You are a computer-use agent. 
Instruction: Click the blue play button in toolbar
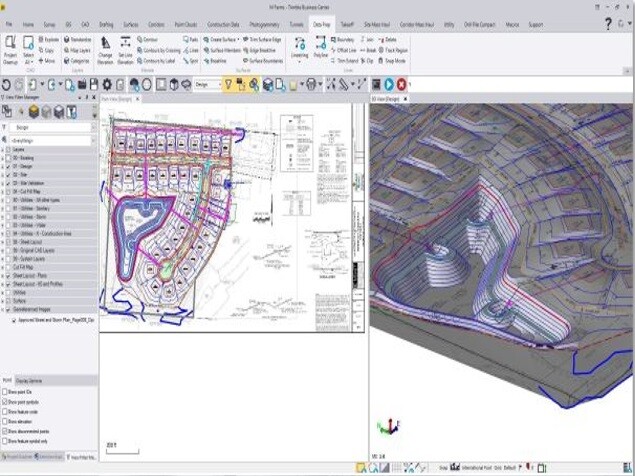pyautogui.click(x=388, y=85)
